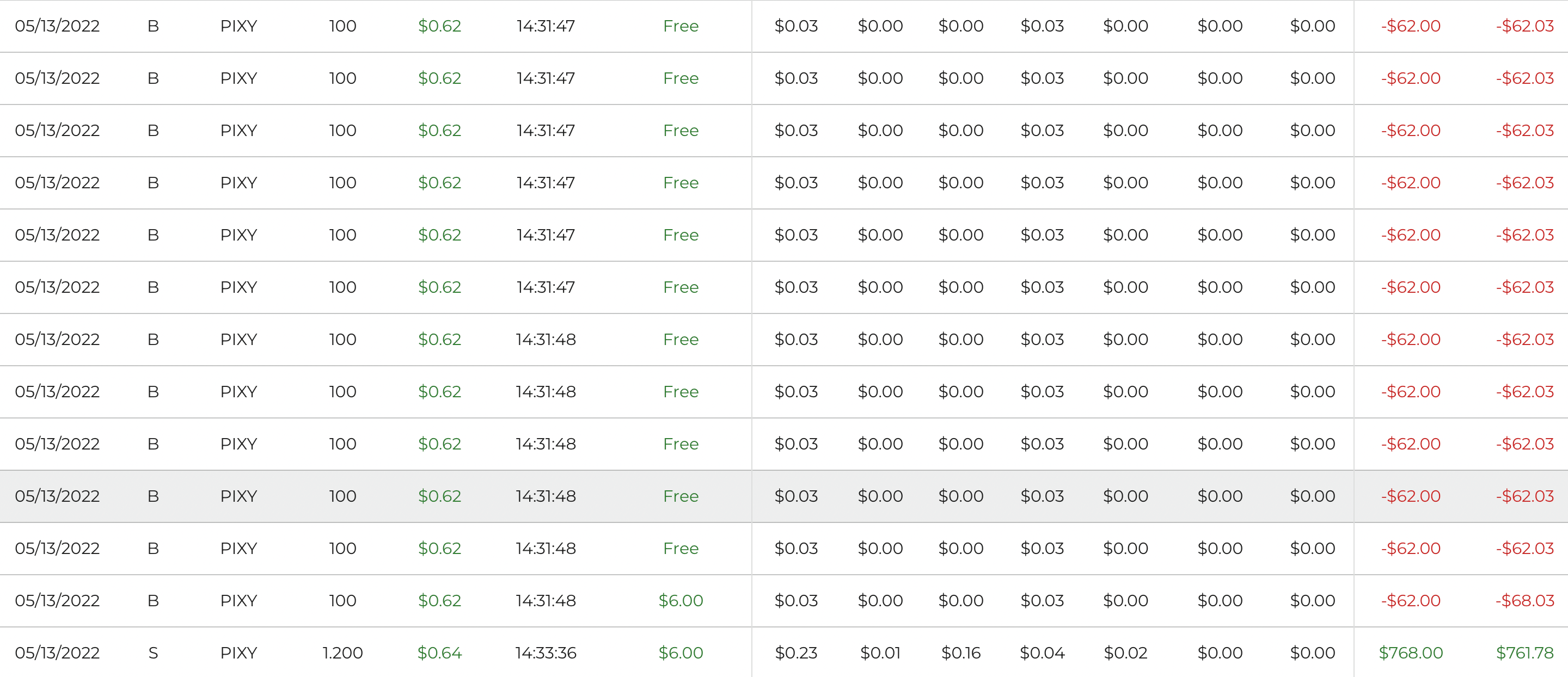Select the 14:33:36 time cell
The width and height of the screenshot is (1568, 677).
coord(546,653)
